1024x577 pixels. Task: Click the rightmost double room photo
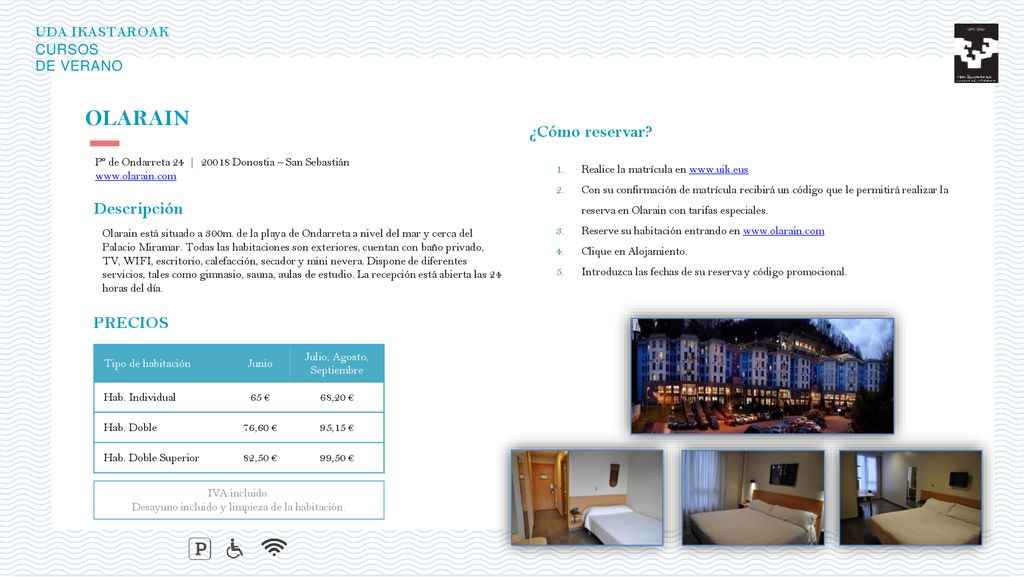[910, 497]
